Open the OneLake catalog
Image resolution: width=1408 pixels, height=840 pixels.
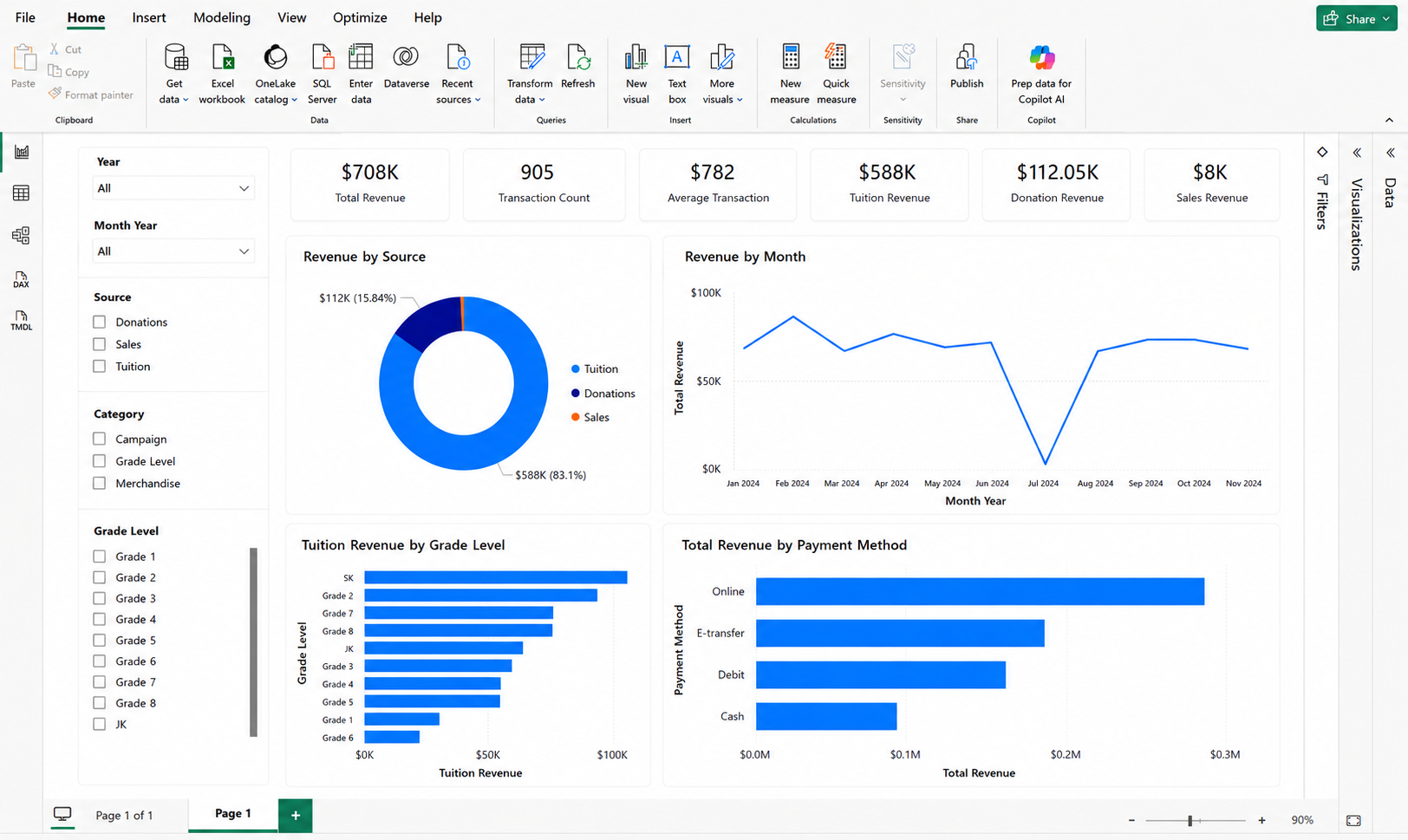(x=276, y=74)
